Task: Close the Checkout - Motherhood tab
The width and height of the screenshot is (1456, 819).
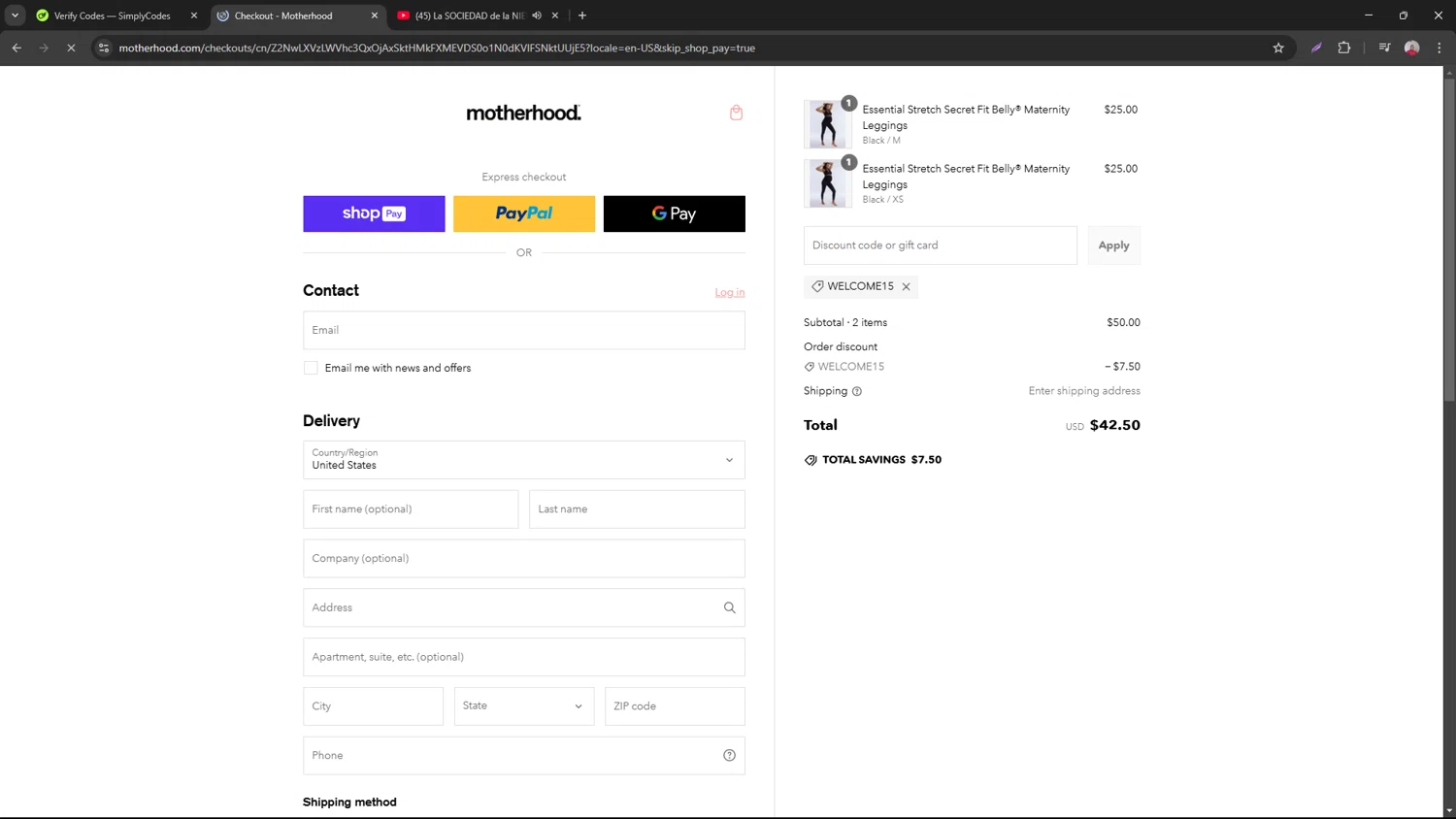Action: click(x=375, y=16)
